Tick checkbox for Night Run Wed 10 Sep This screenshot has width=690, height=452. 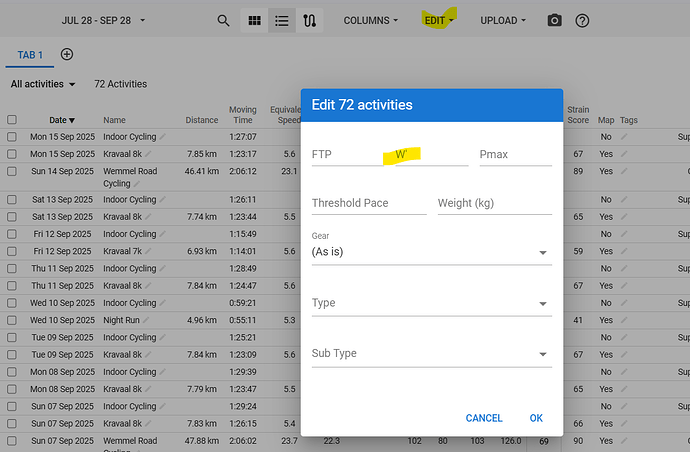pyautogui.click(x=12, y=320)
